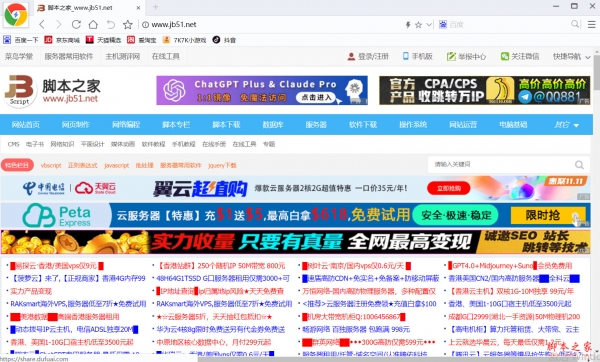Open vbscript featured link

[51, 165]
